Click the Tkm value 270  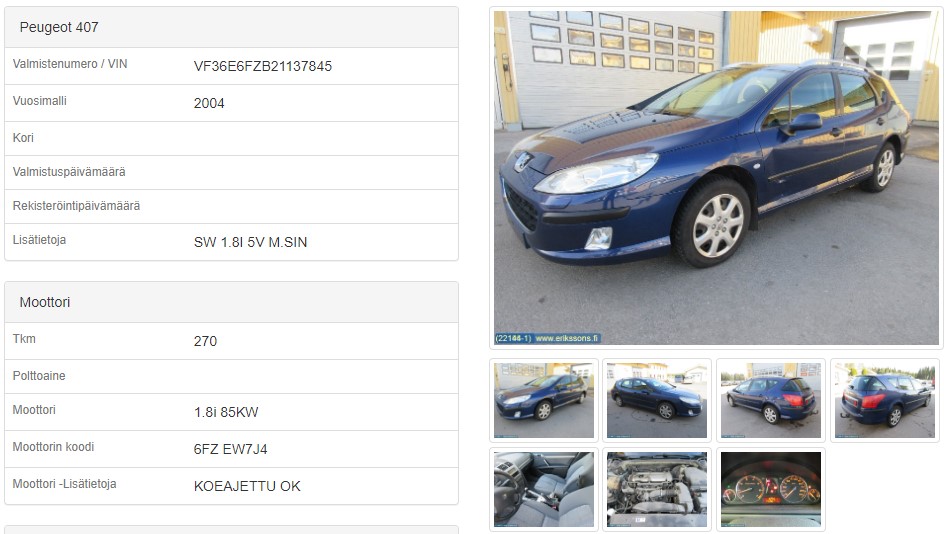[x=205, y=341]
